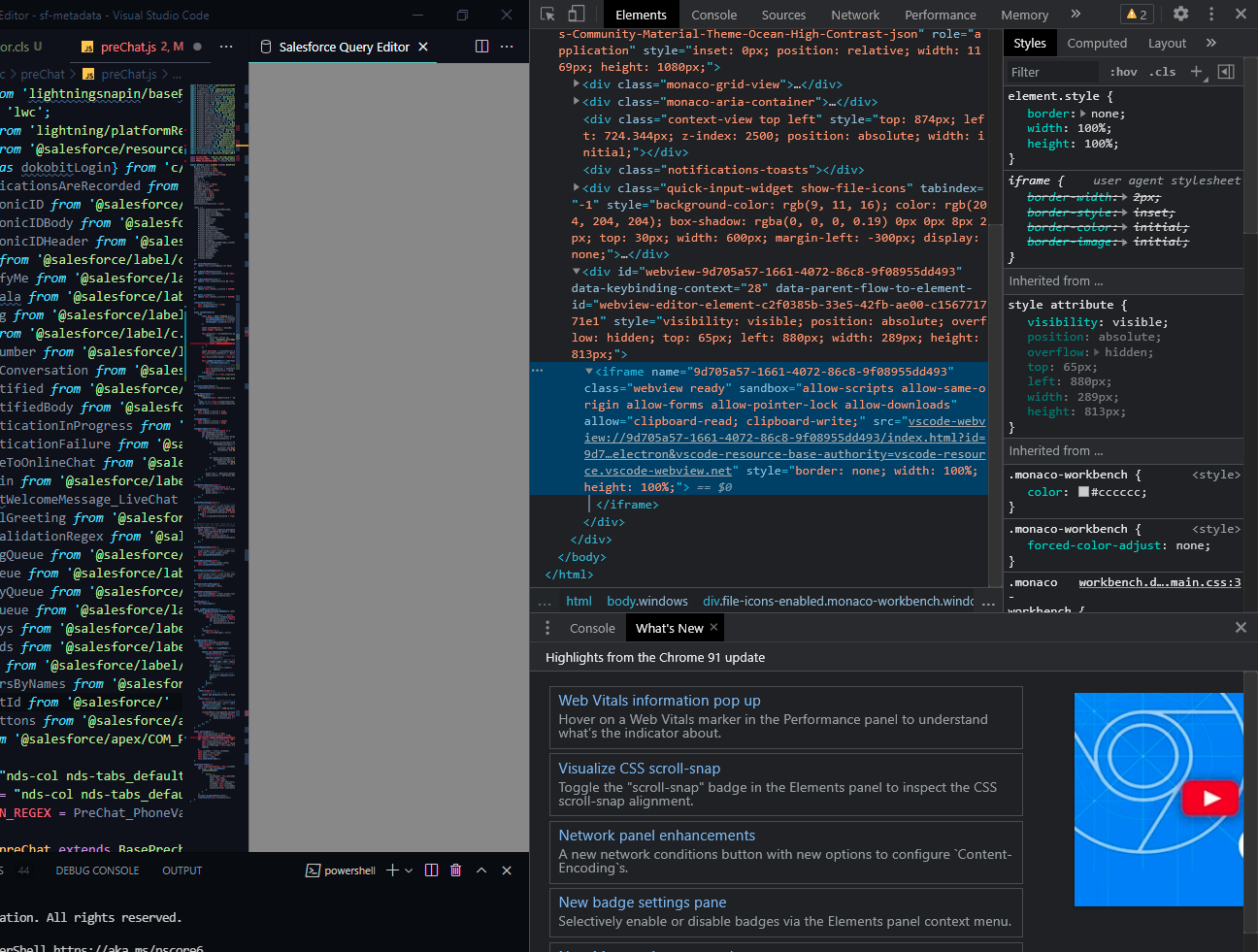Screen dimensions: 1258x952
Task: Show more styles pane tabs
Action: click(1211, 43)
